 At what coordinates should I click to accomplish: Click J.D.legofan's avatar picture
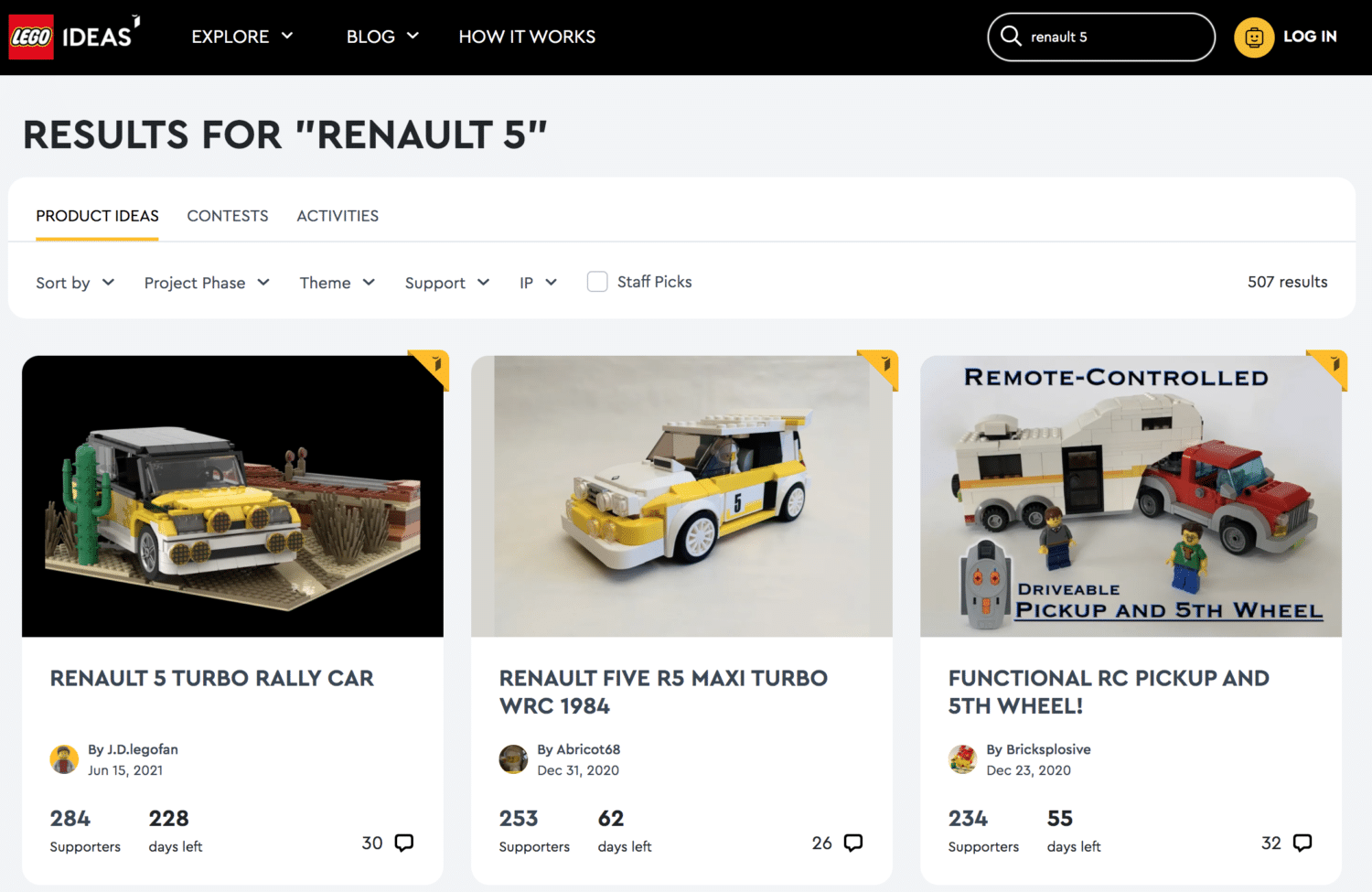pos(64,759)
